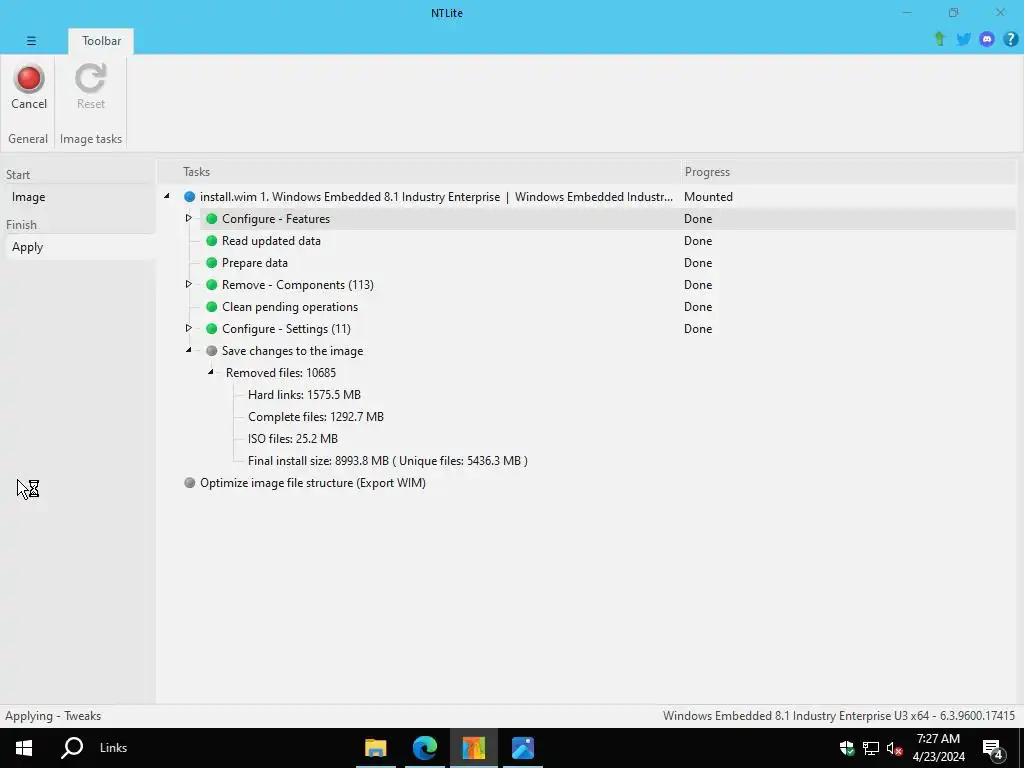Collapse the Save changes to the image node
This screenshot has width=1024, height=768.
point(189,350)
